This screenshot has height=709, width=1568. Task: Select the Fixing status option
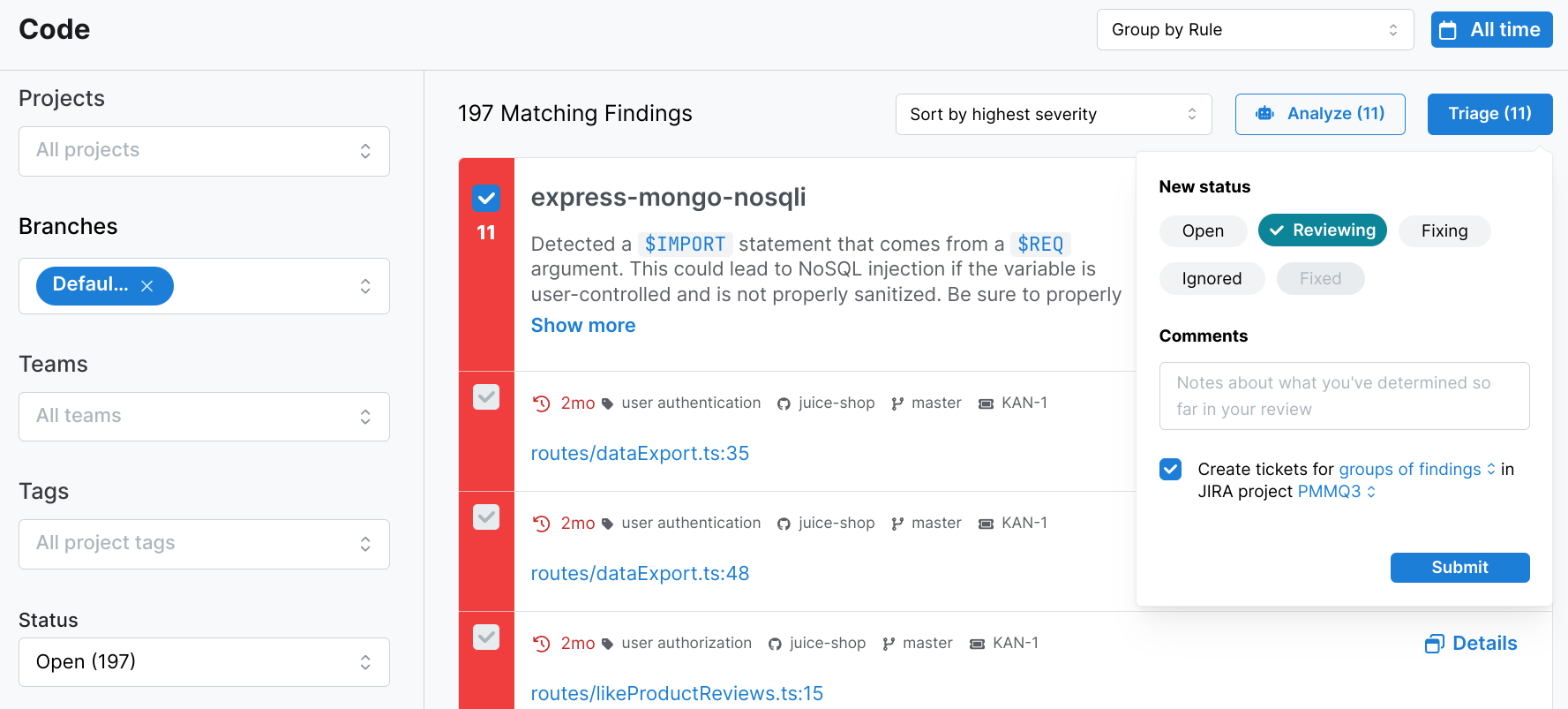(x=1444, y=231)
